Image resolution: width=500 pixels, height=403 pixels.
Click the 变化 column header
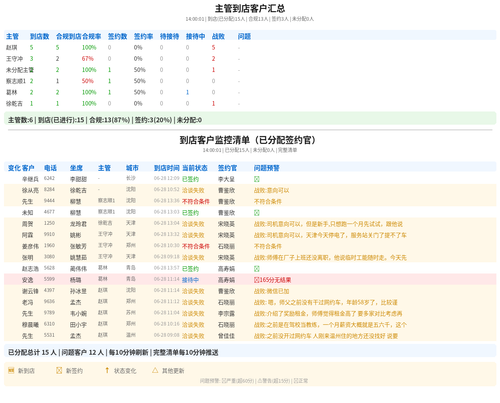click(14, 168)
